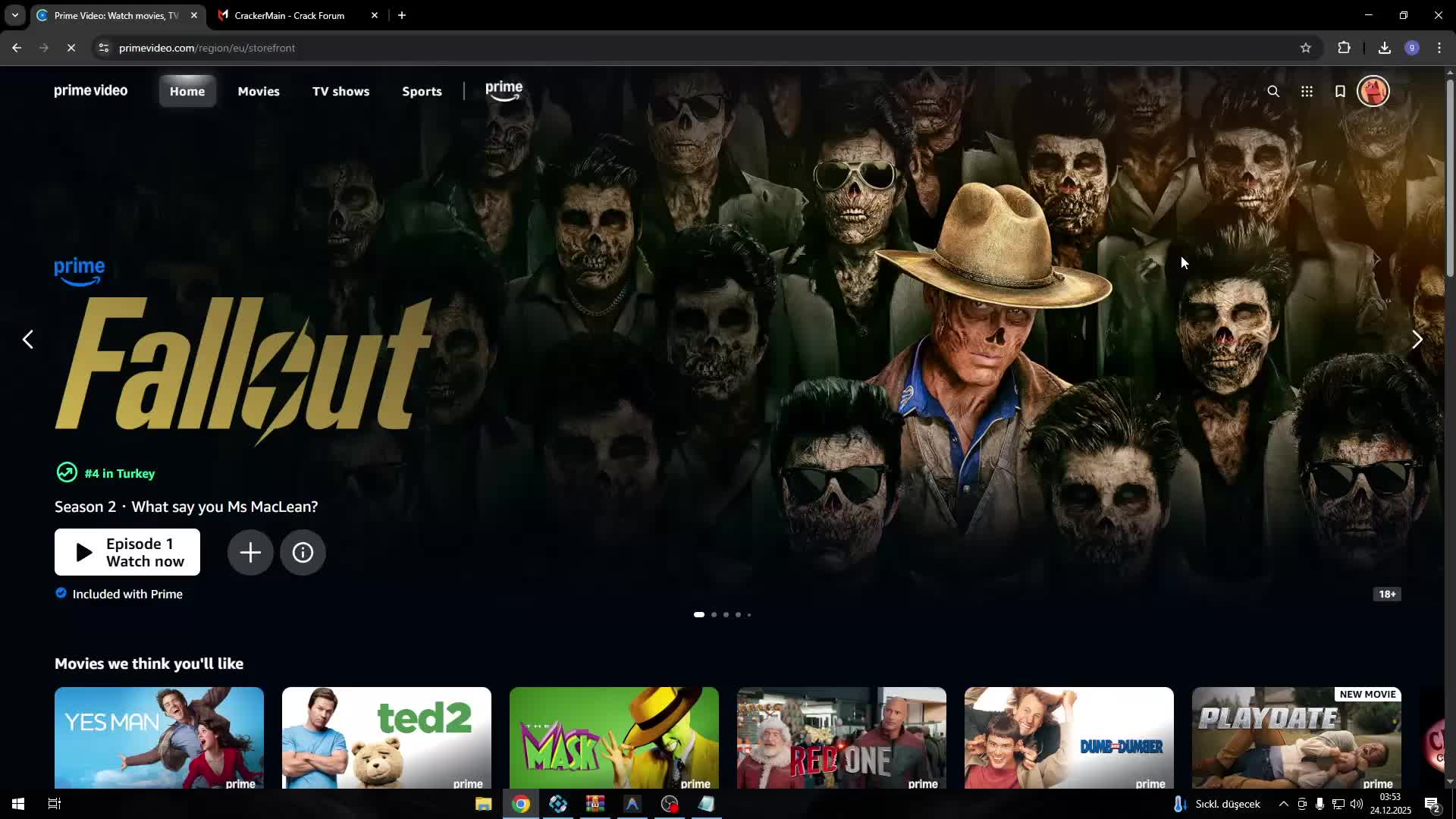The width and height of the screenshot is (1456, 819).
Task: Open the Red One movie thumbnail
Action: 842,738
